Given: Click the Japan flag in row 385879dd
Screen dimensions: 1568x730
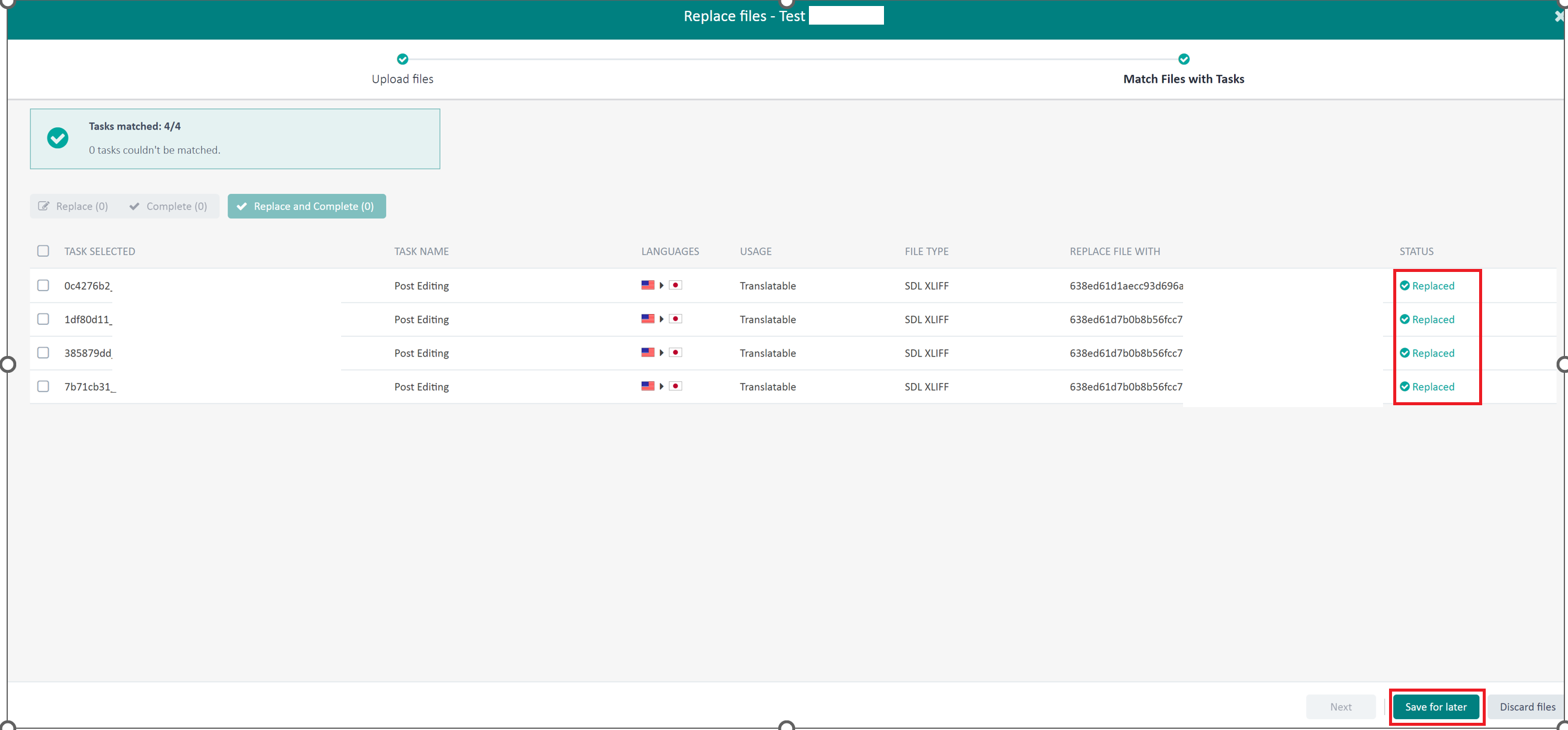Looking at the screenshot, I should pos(675,353).
